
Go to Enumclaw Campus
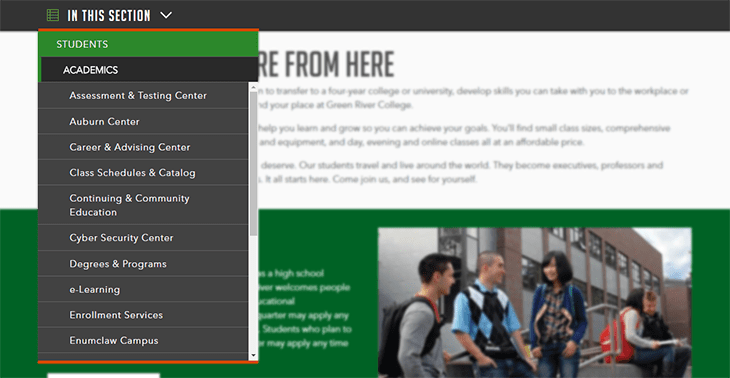[143, 341]
